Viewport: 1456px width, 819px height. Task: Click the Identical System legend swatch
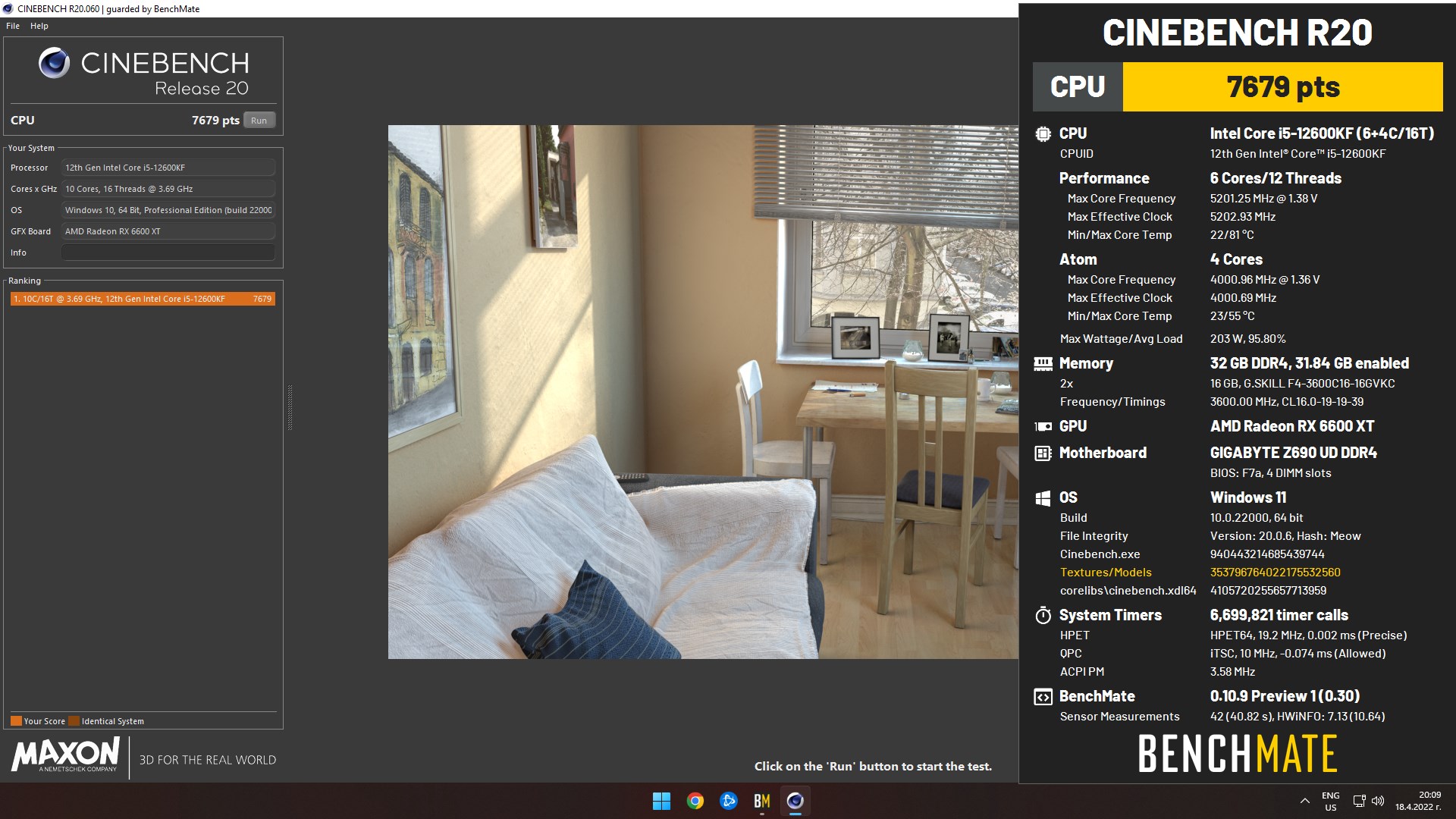tap(74, 721)
